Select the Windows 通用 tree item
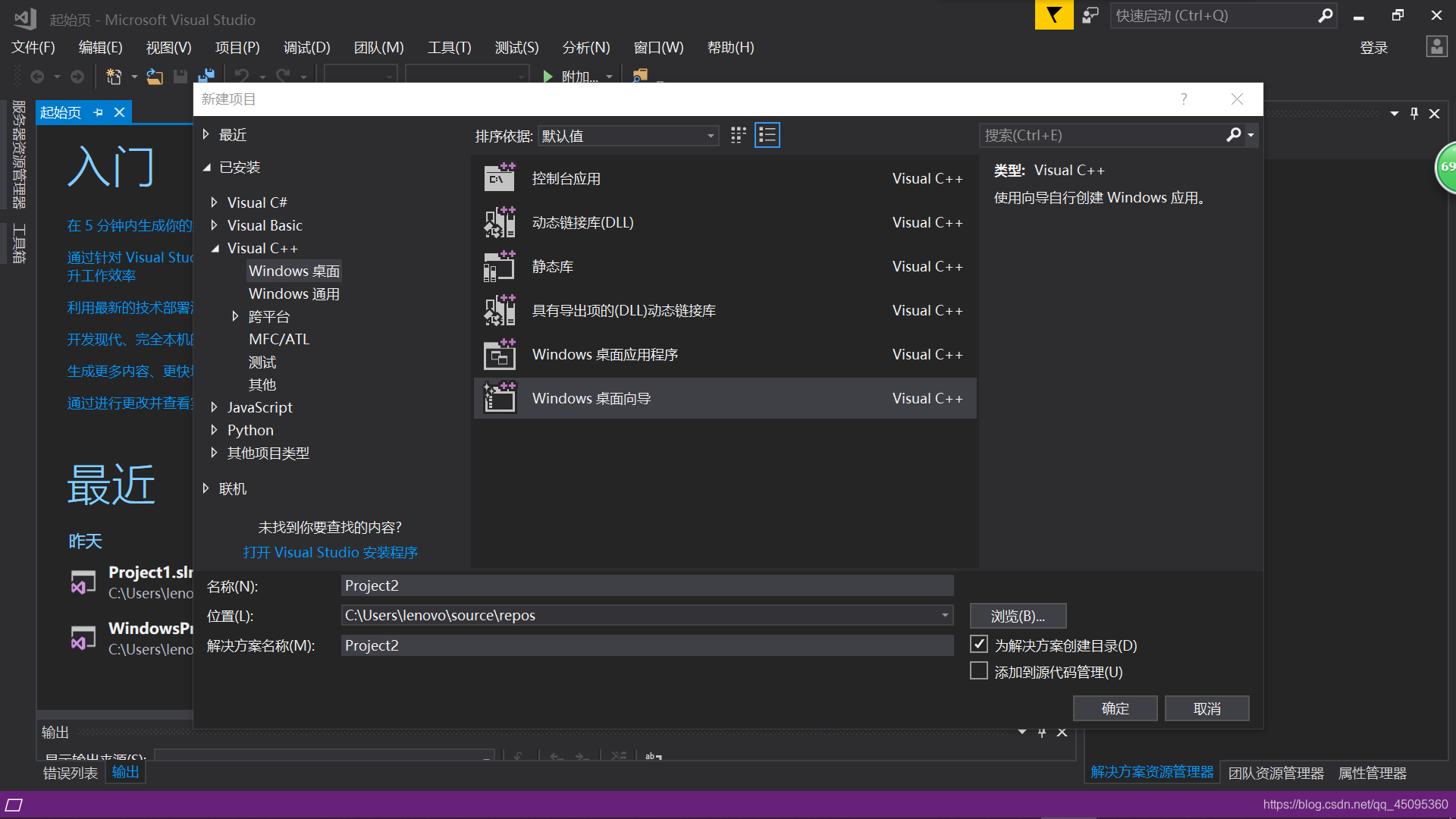Screen dimensions: 1456x819 pyautogui.click(x=294, y=293)
